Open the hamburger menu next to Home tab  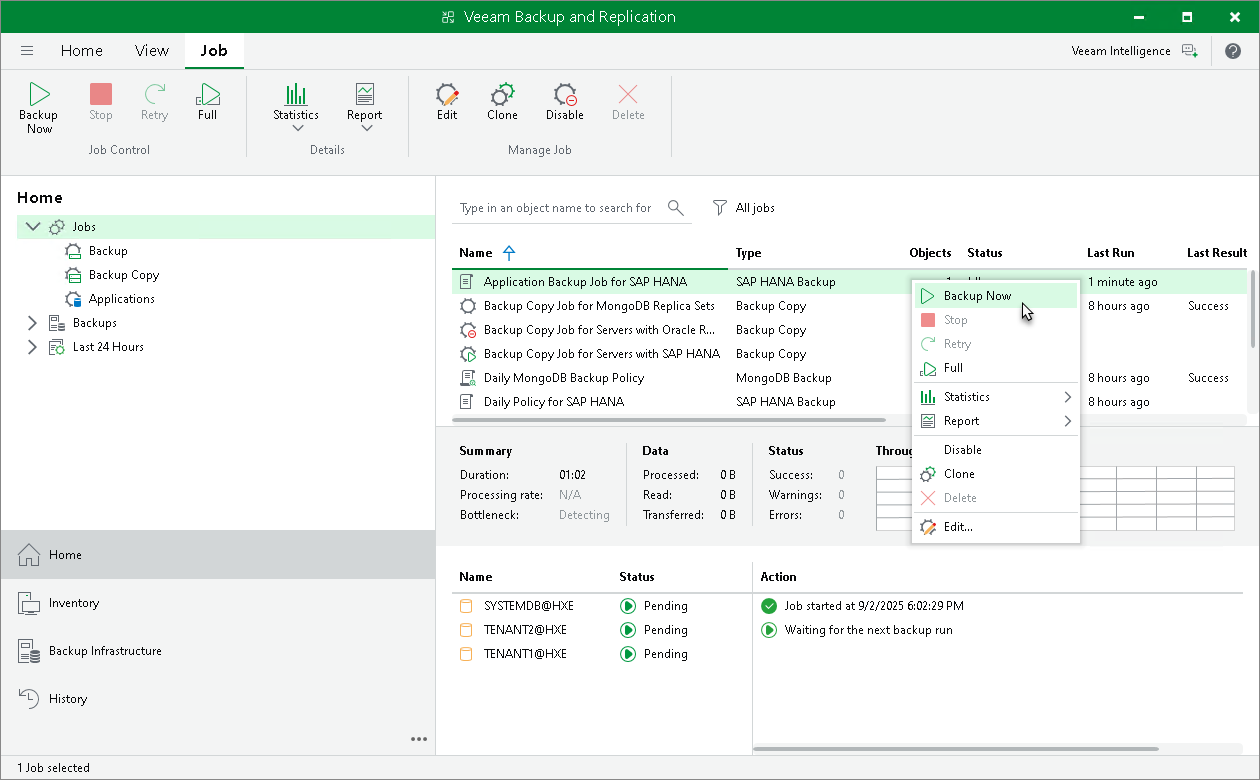(x=26, y=50)
